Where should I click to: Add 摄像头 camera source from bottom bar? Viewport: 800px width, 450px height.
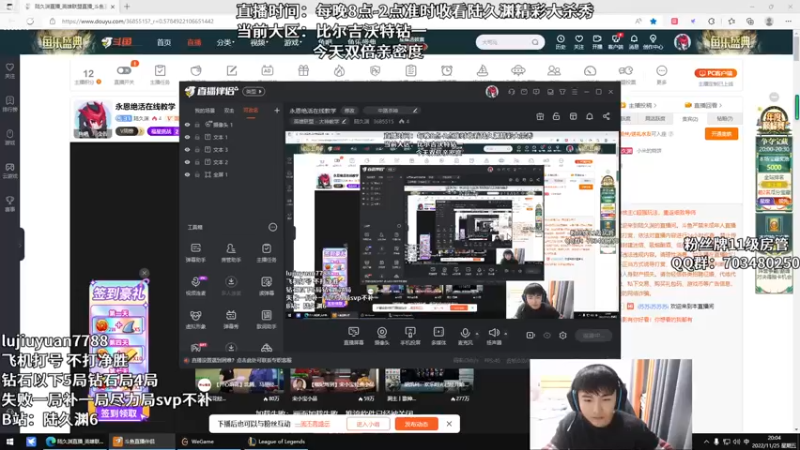point(382,336)
